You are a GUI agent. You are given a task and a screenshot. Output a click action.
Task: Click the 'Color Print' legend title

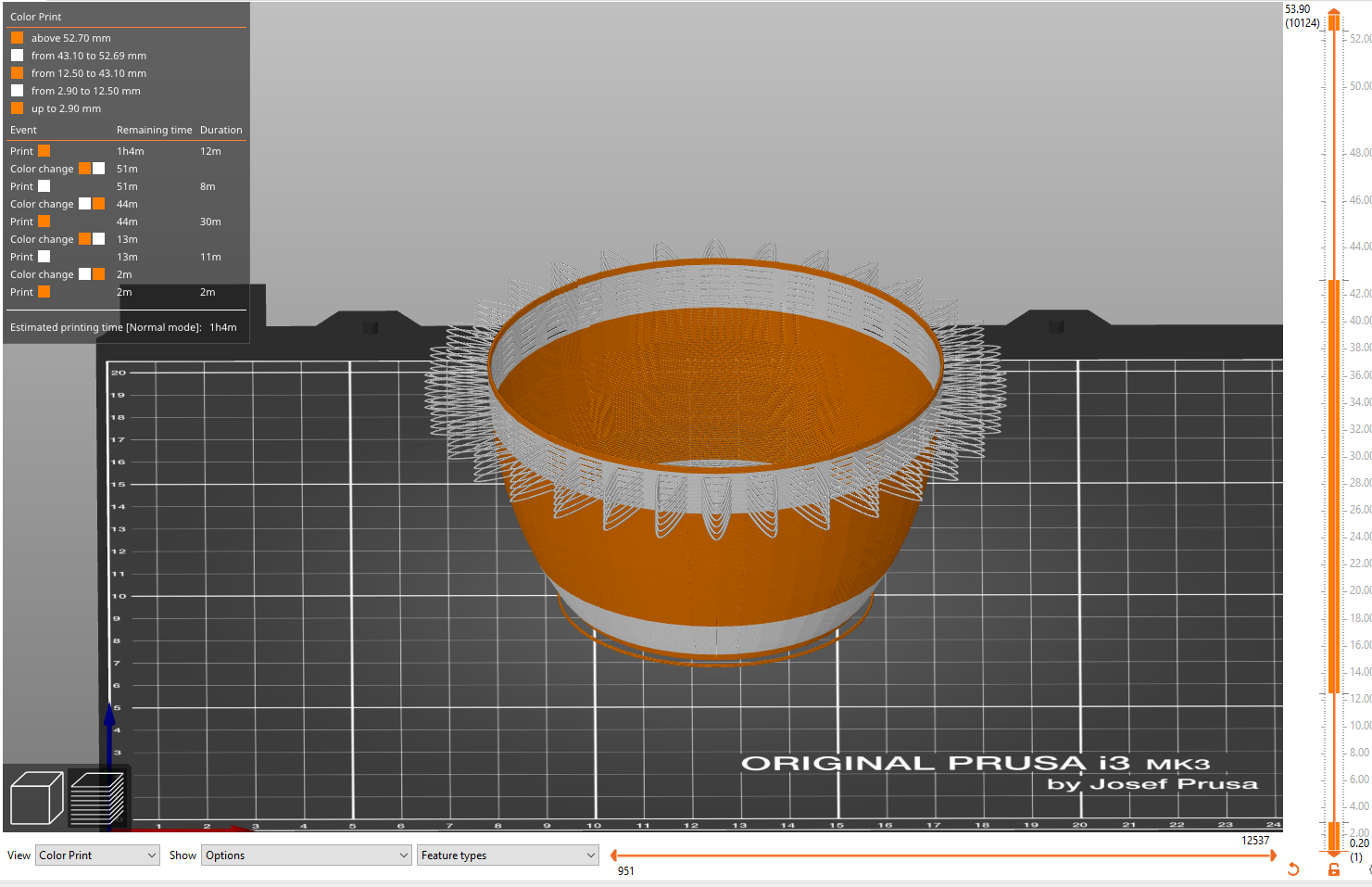coord(36,17)
